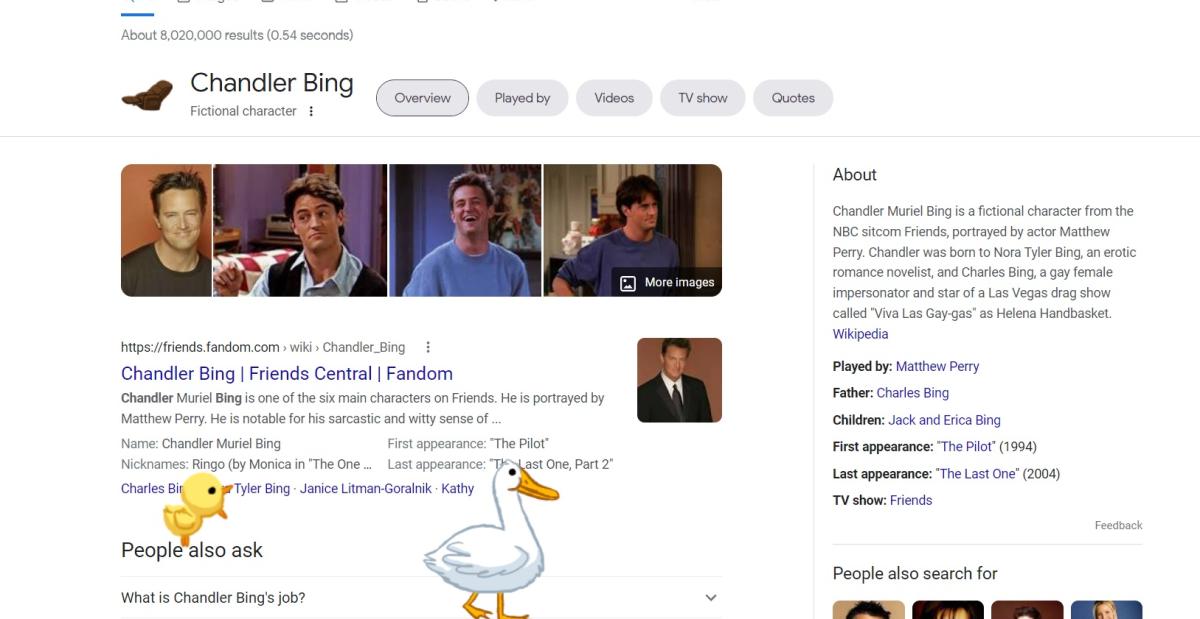Go to the Quotes tab

point(793,98)
